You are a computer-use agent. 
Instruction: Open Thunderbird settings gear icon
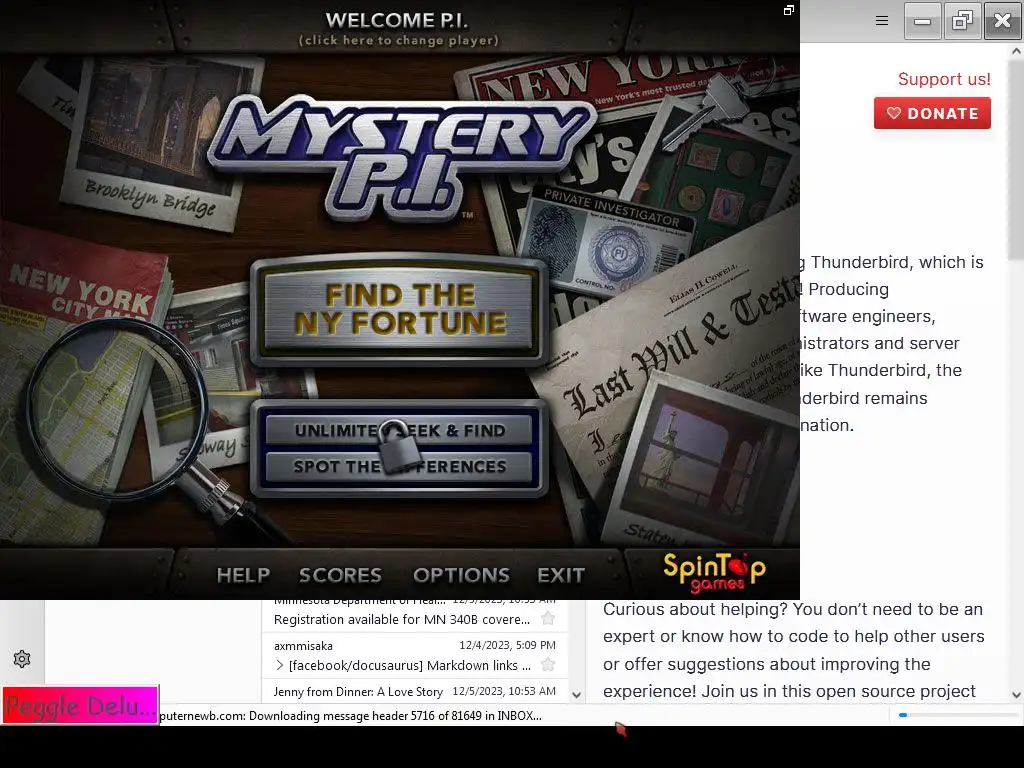pyautogui.click(x=22, y=659)
